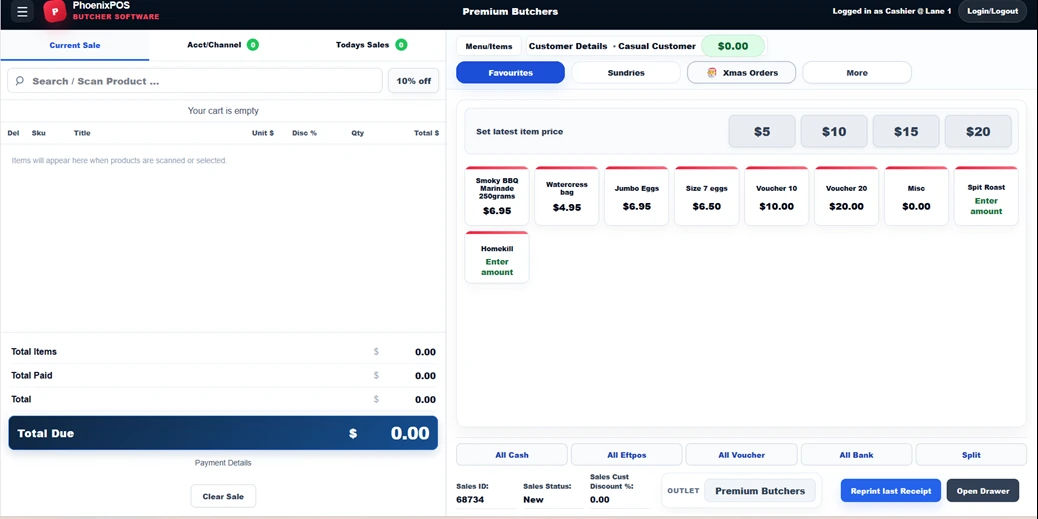Open the hamburger menu icon
Viewport: 1038px width, 519px height.
pos(22,11)
